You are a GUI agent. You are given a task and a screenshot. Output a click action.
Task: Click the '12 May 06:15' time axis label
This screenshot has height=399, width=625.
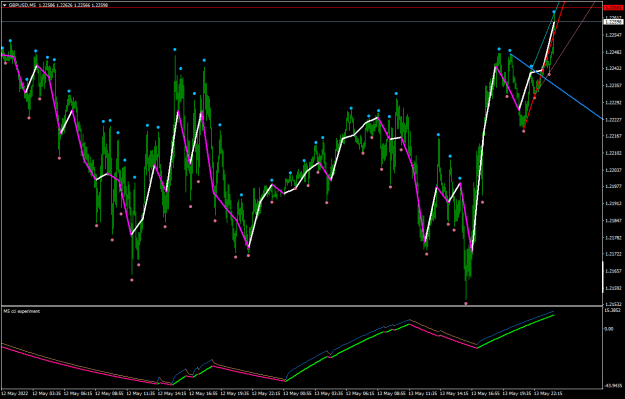[78, 394]
